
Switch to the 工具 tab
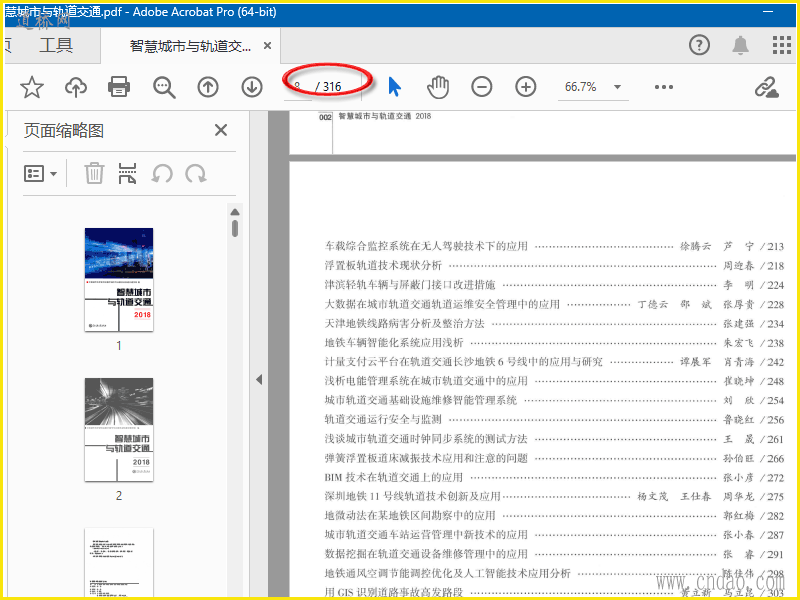(56, 45)
